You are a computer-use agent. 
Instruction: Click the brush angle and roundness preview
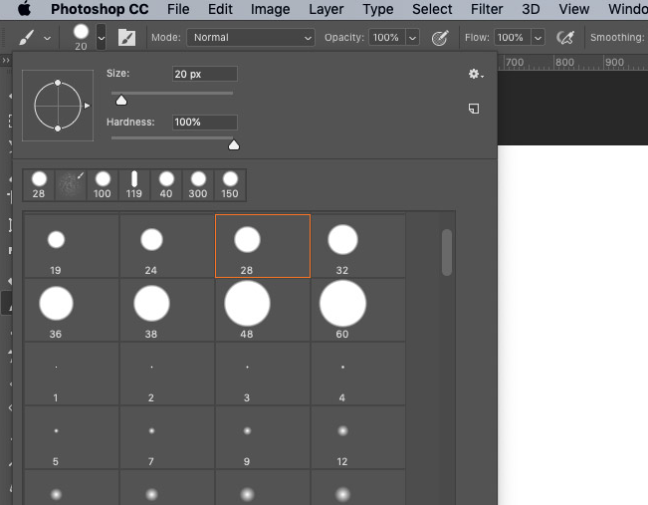coord(58,106)
